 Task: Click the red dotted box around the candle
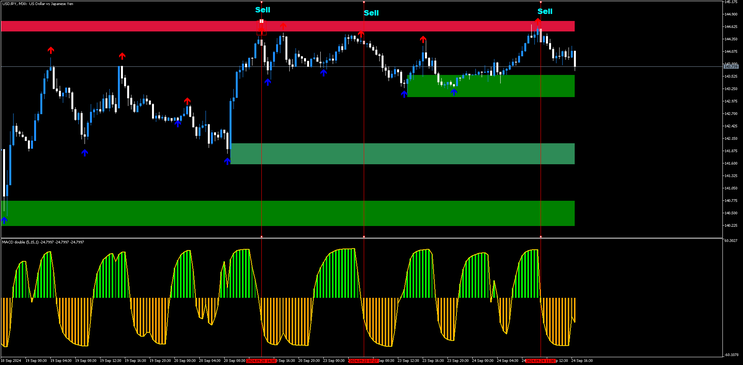[x=262, y=27]
